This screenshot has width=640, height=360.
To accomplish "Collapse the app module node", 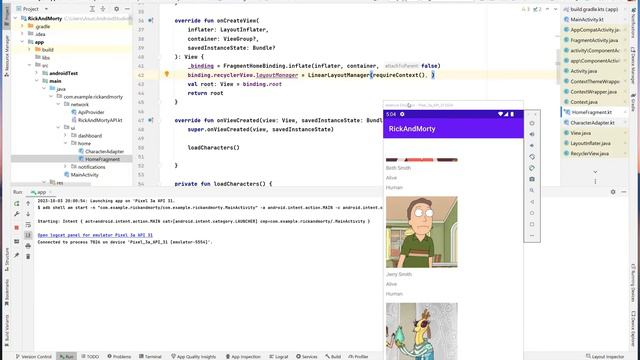I will [x=23, y=42].
